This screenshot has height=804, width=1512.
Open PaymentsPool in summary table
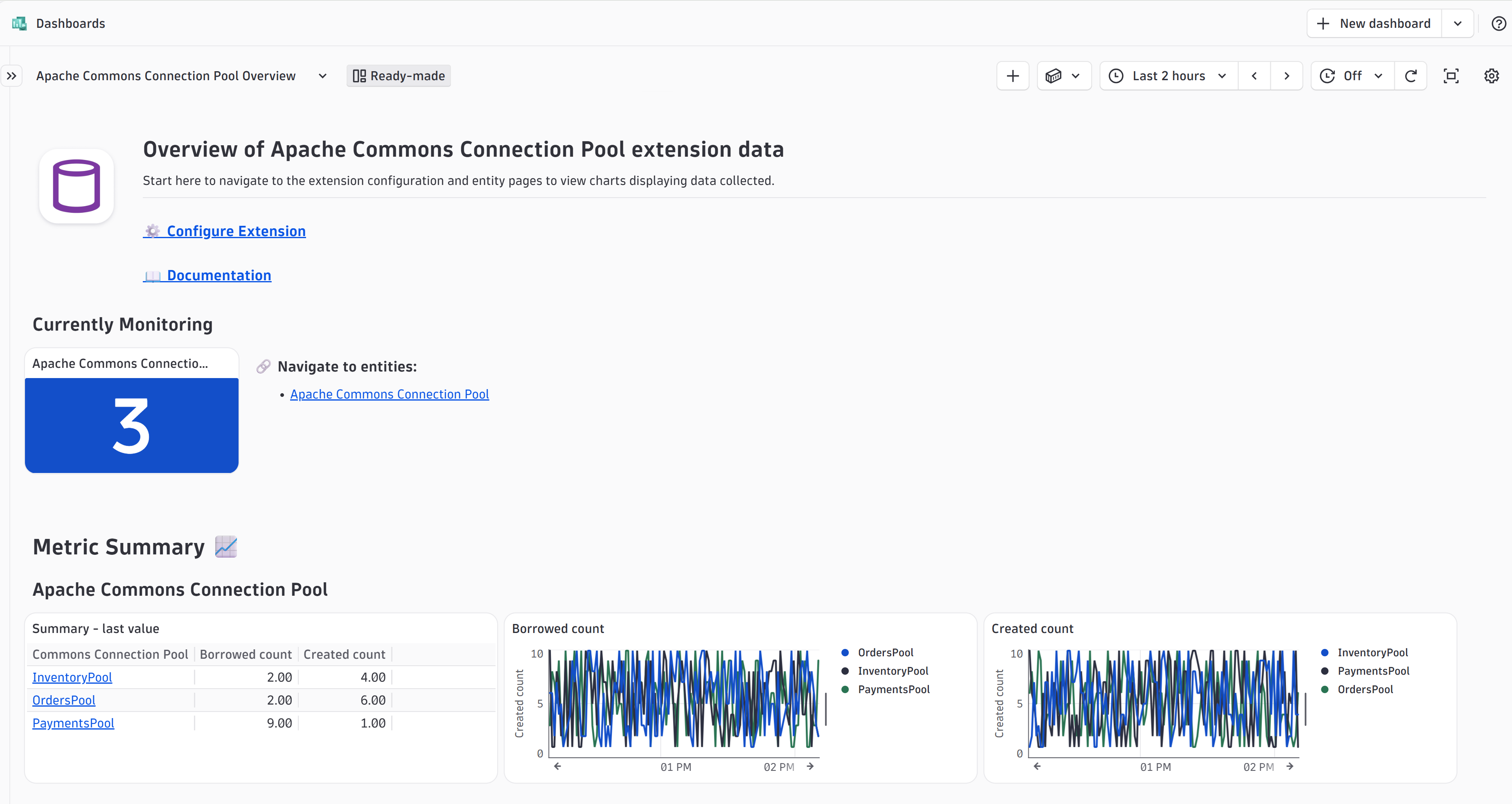coord(73,723)
